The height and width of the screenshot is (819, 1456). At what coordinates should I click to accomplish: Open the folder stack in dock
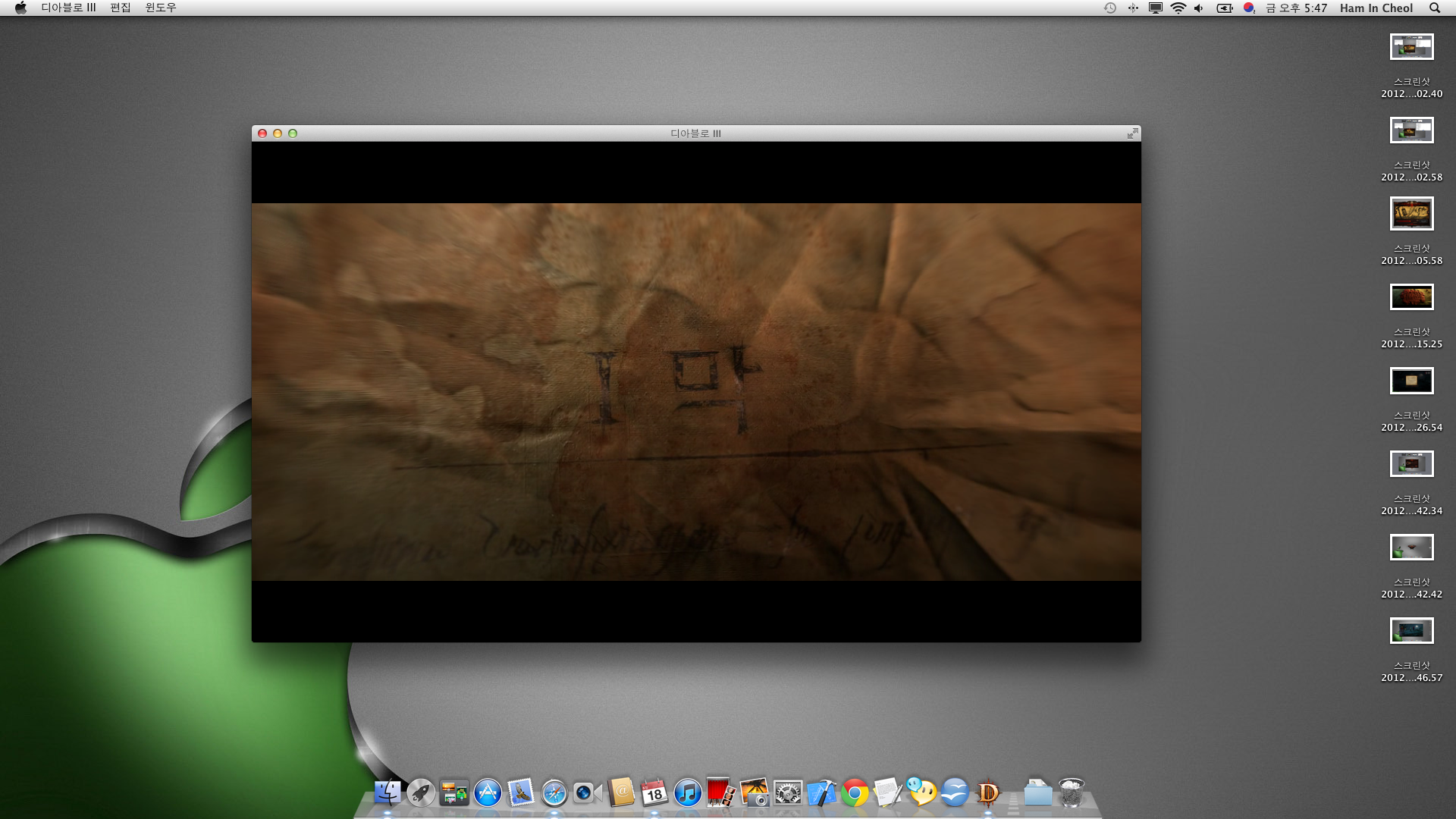point(1038,793)
